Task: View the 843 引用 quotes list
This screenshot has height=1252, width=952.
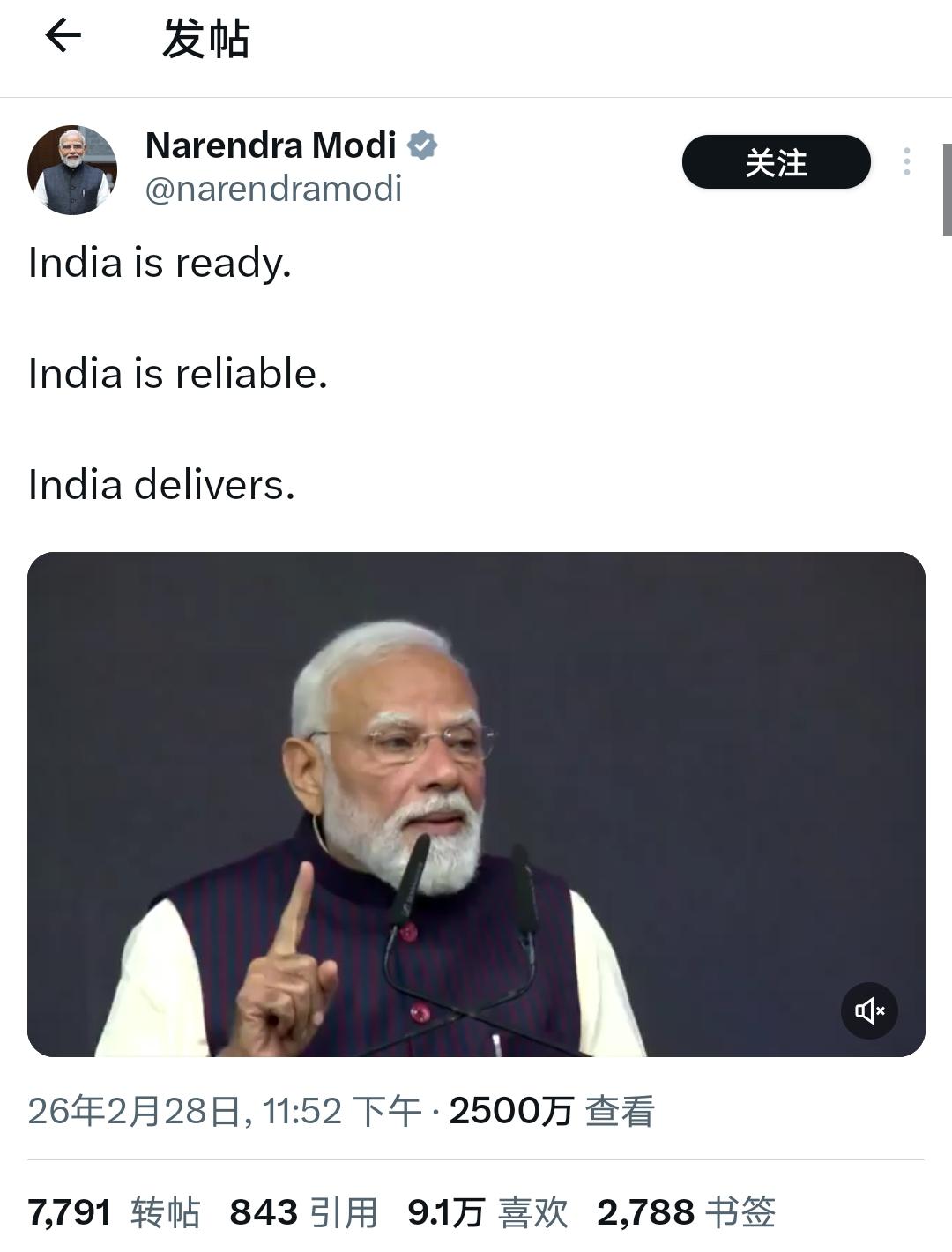Action: click(303, 1212)
